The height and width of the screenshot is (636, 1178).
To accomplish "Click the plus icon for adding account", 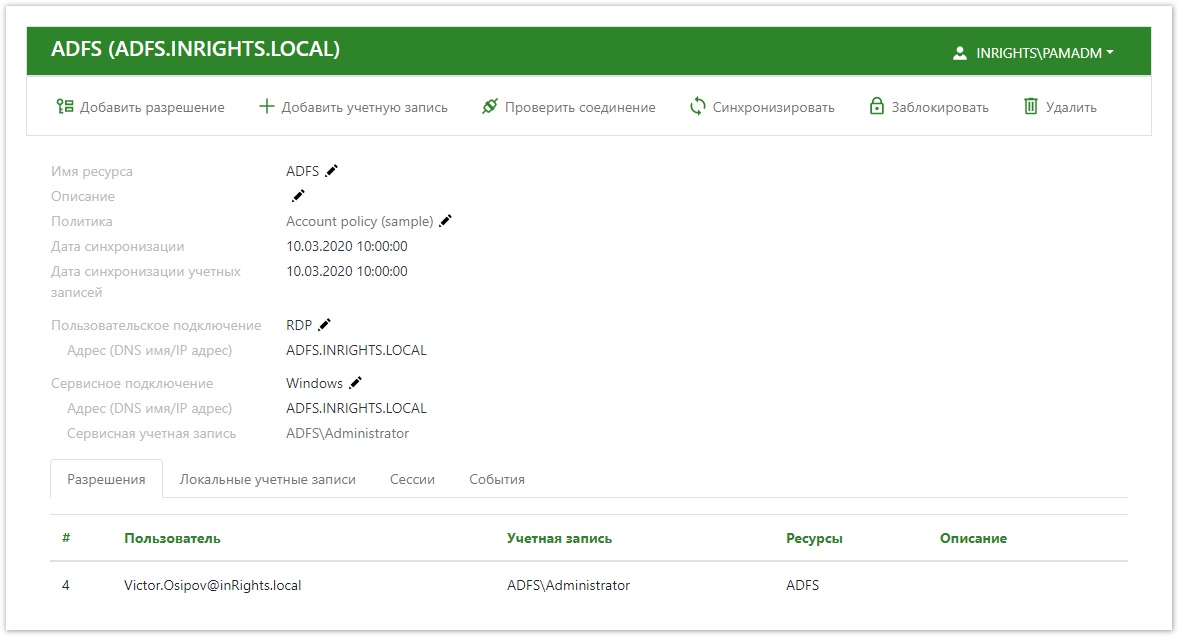I will [x=266, y=107].
